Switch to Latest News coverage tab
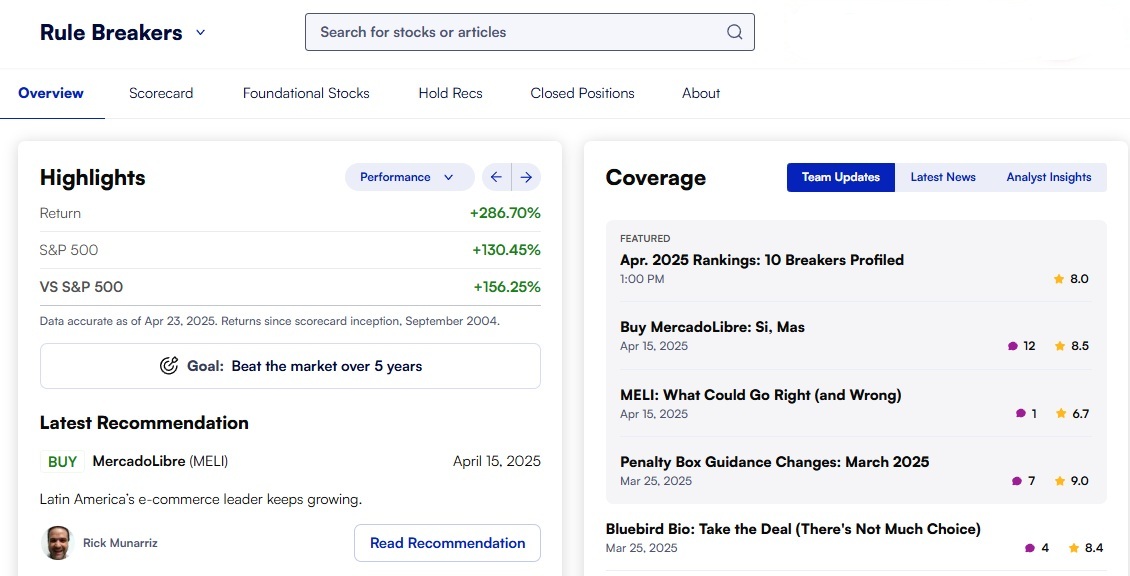The height and width of the screenshot is (576, 1130). (x=943, y=177)
